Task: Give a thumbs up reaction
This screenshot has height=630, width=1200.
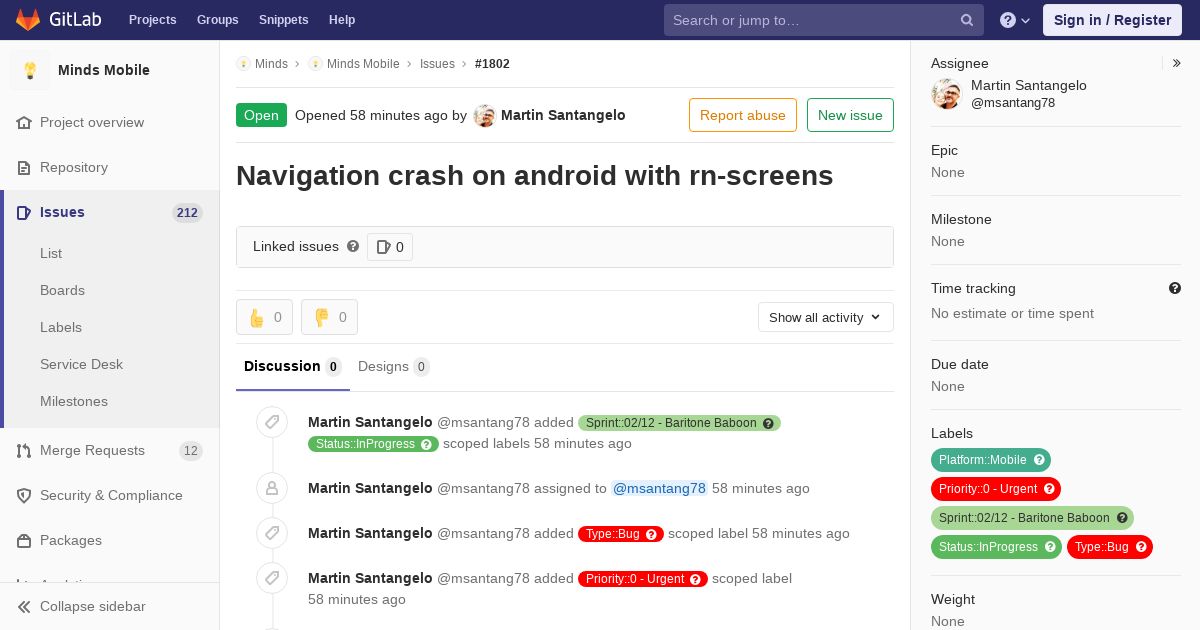Action: (264, 317)
